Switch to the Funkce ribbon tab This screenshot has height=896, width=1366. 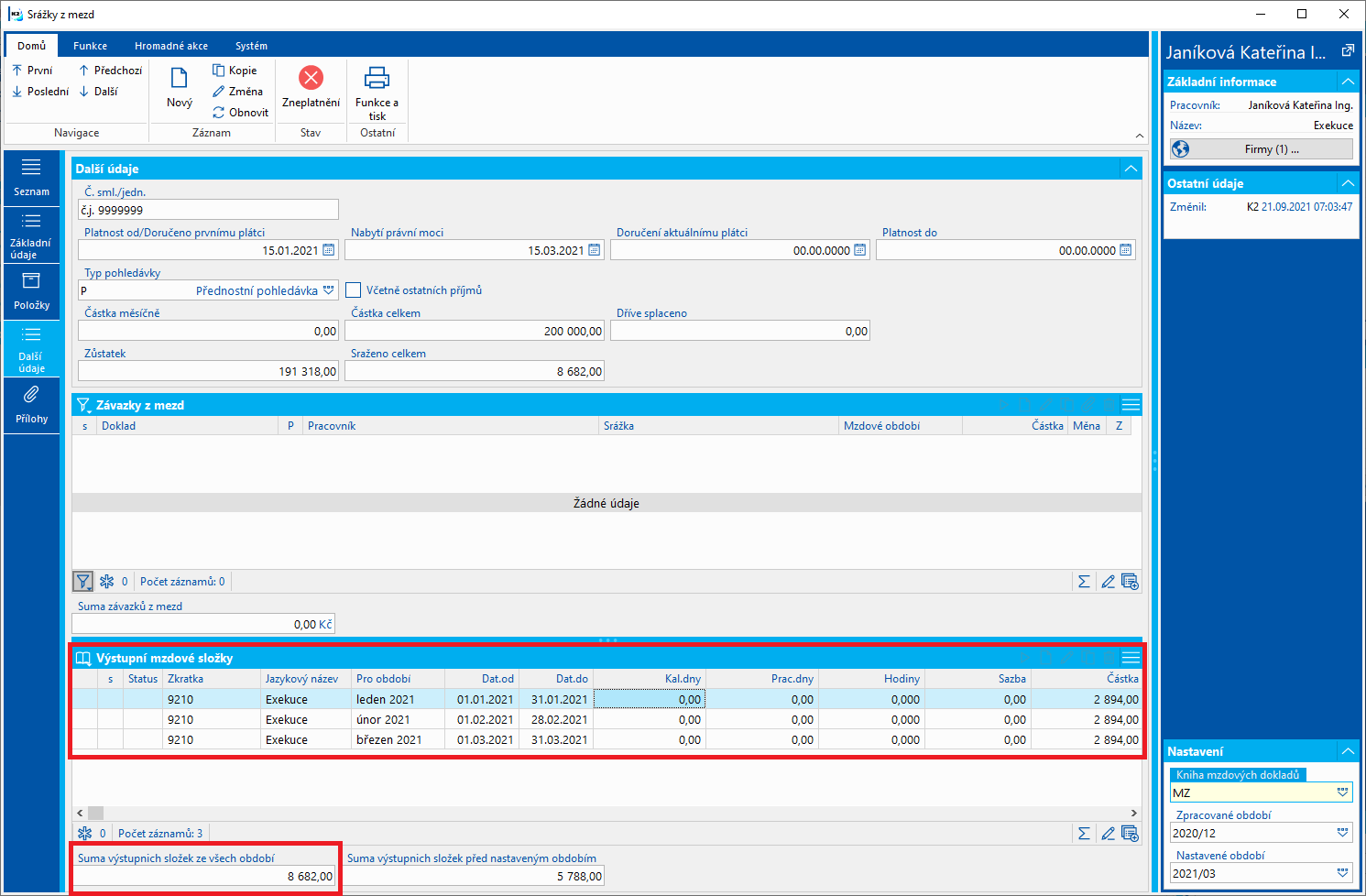(x=90, y=46)
